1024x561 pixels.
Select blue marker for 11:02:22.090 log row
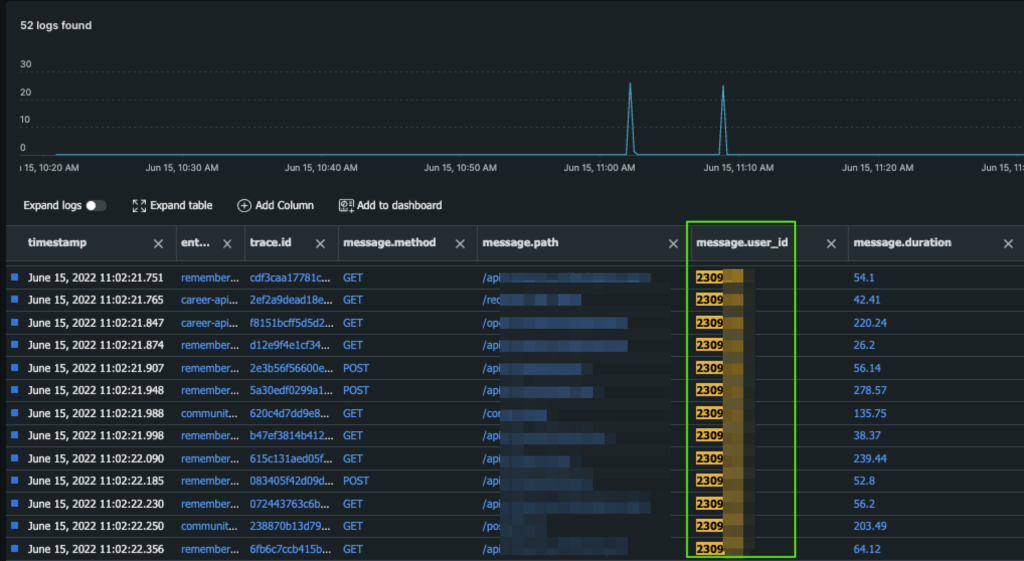[14, 458]
